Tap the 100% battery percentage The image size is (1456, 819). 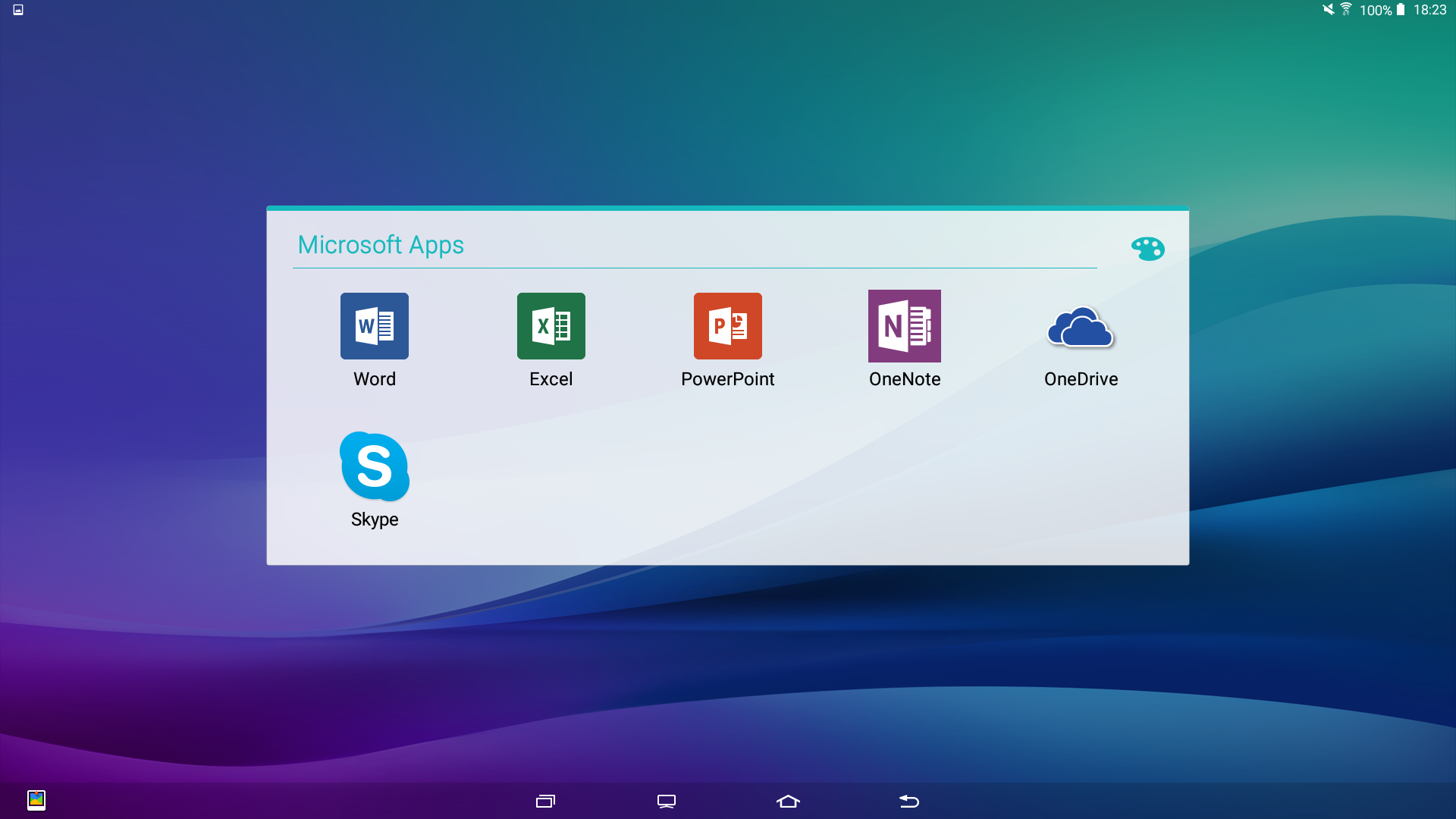tap(1376, 10)
